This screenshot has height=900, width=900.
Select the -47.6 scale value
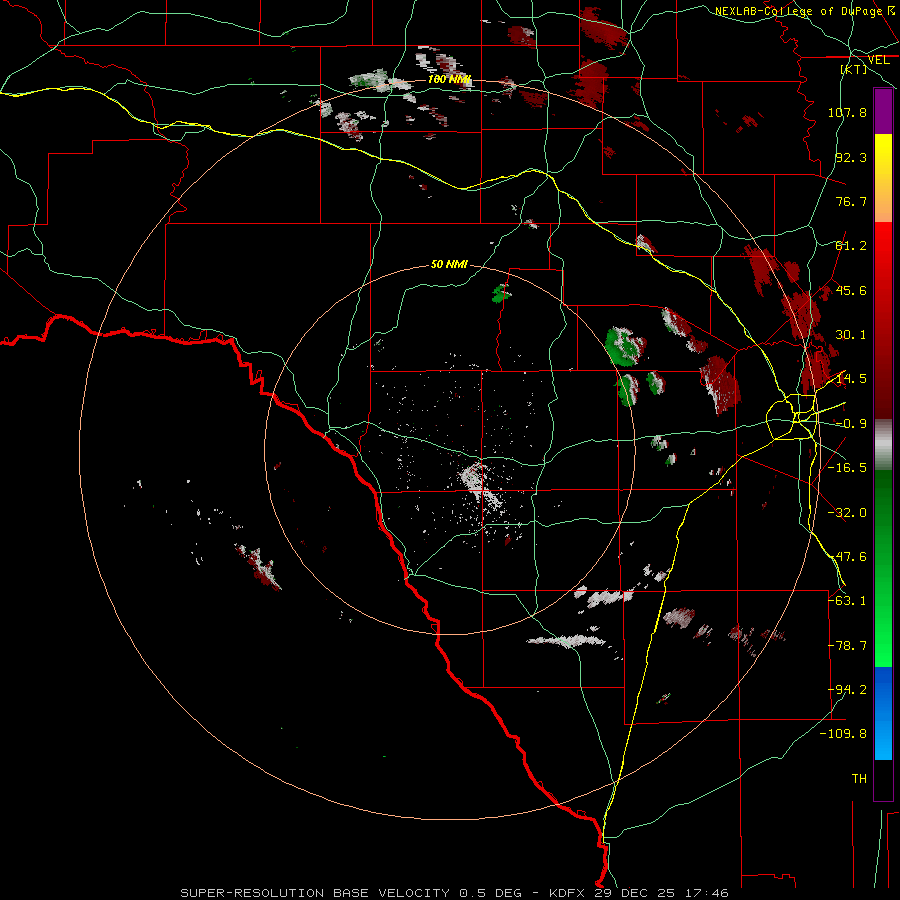(x=847, y=557)
